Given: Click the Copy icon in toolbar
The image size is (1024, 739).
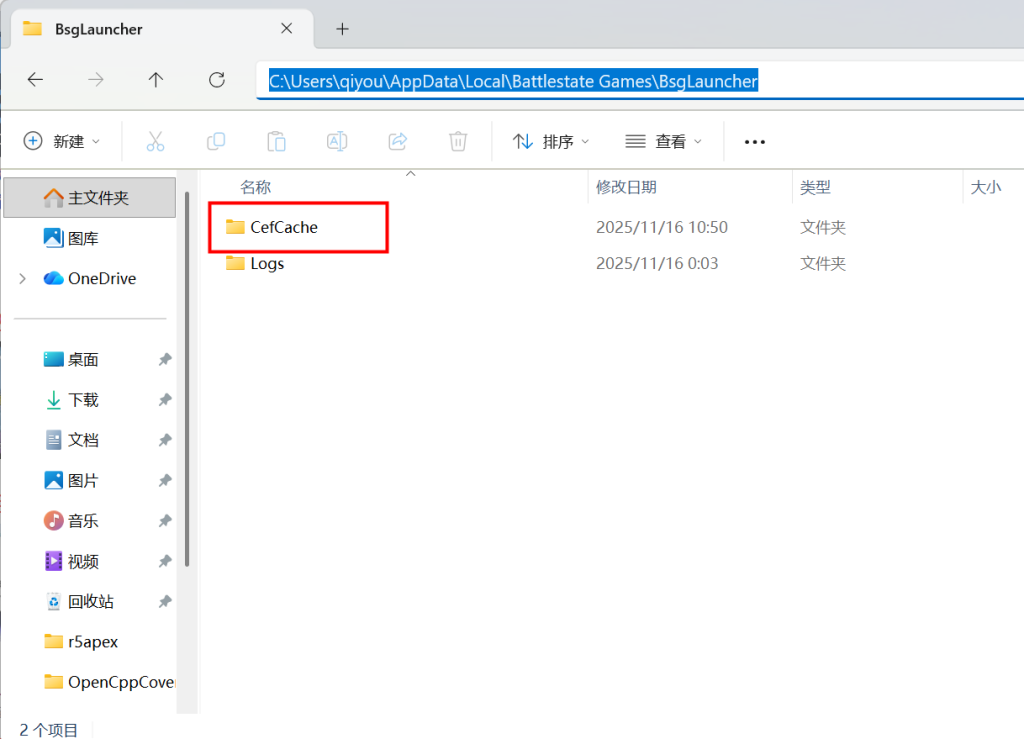Looking at the screenshot, I should [x=216, y=141].
